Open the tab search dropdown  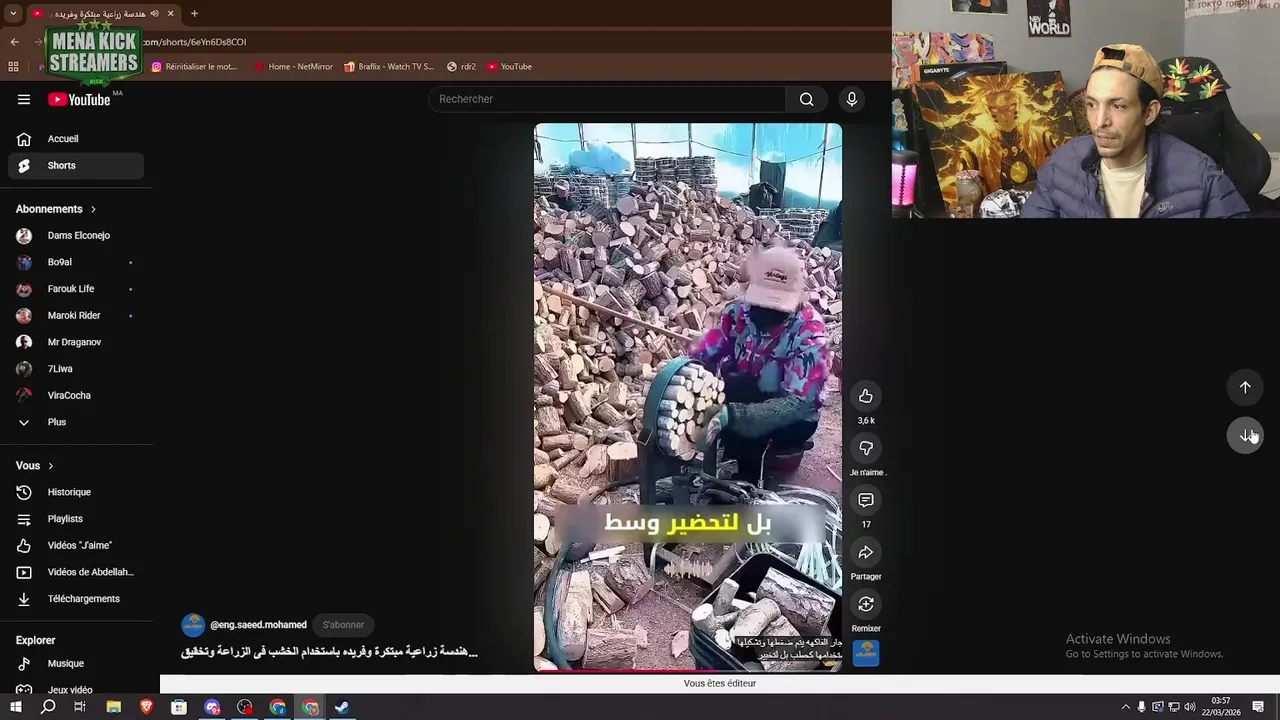click(x=13, y=14)
